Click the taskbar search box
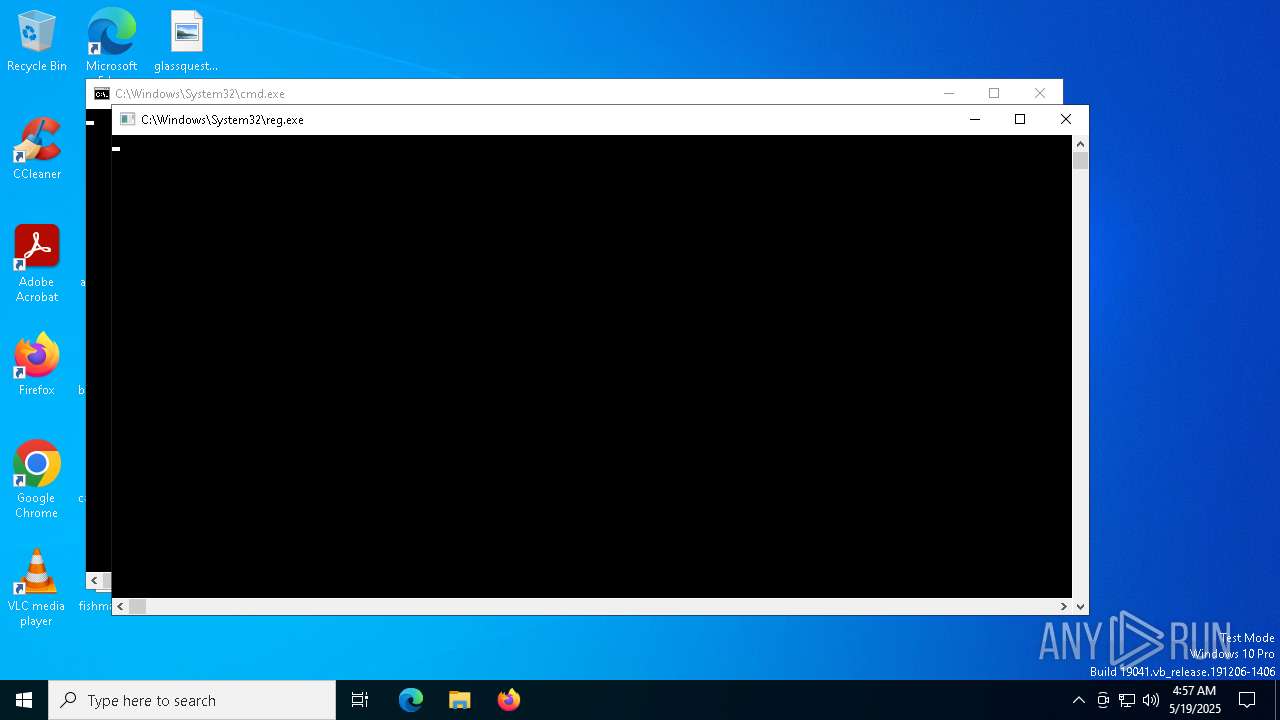This screenshot has height=720, width=1280. [192, 700]
